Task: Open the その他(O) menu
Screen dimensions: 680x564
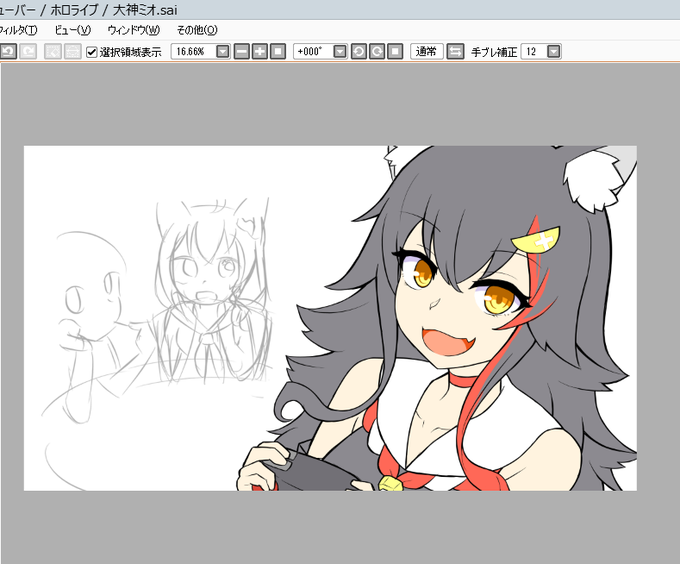Action: click(197, 30)
